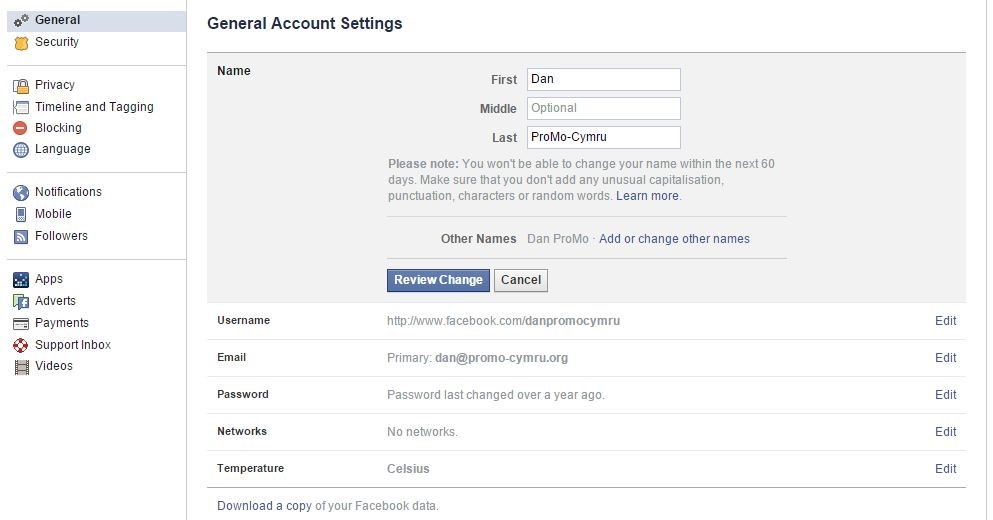Image resolution: width=993 pixels, height=520 pixels.
Task: Click the Mobile phone icon
Action: (21, 214)
